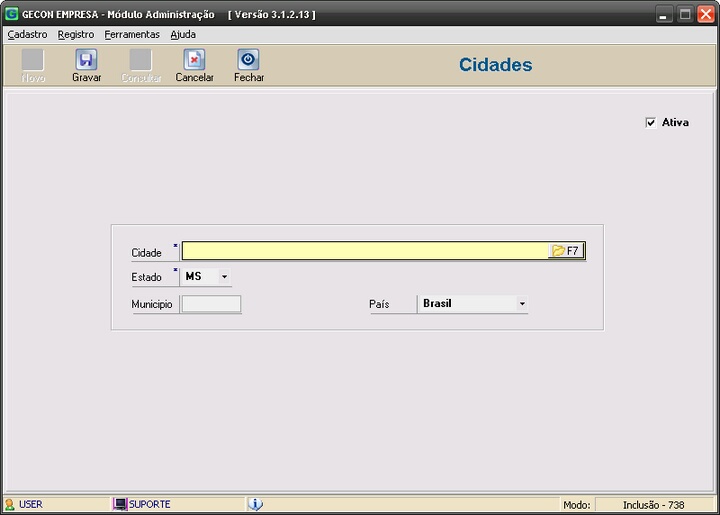Image resolution: width=720 pixels, height=515 pixels.
Task: Maximize the GECON EMPRESA window
Action: 685,14
